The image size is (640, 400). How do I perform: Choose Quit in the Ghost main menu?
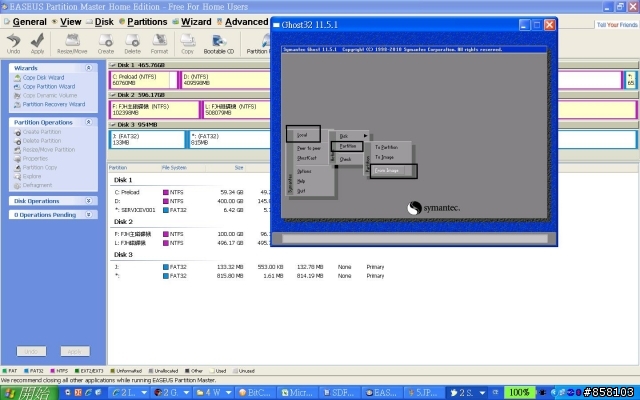pyautogui.click(x=301, y=191)
